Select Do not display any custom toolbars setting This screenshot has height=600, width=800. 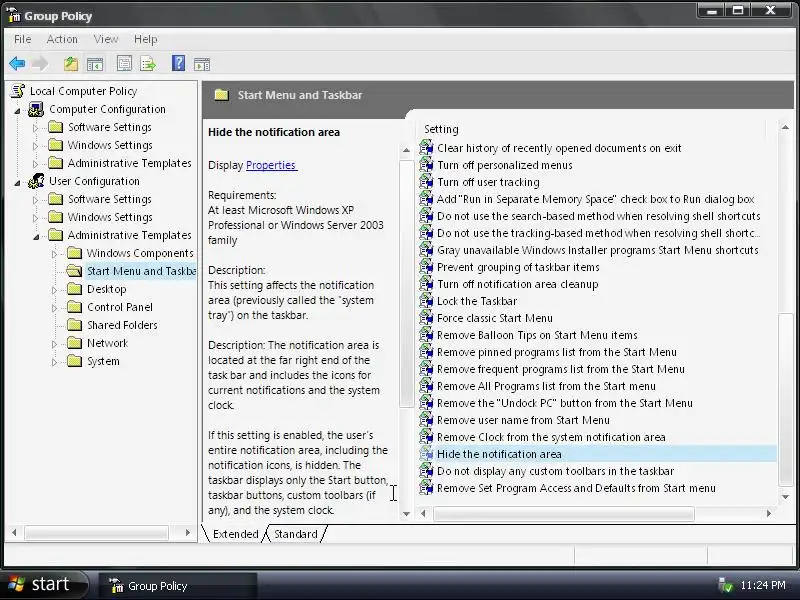pyautogui.click(x=555, y=471)
